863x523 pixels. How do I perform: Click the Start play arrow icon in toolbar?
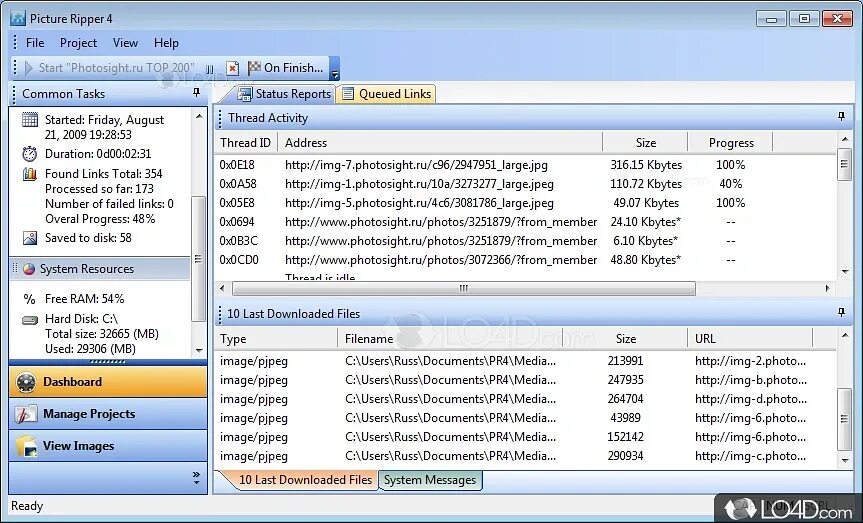pyautogui.click(x=29, y=68)
